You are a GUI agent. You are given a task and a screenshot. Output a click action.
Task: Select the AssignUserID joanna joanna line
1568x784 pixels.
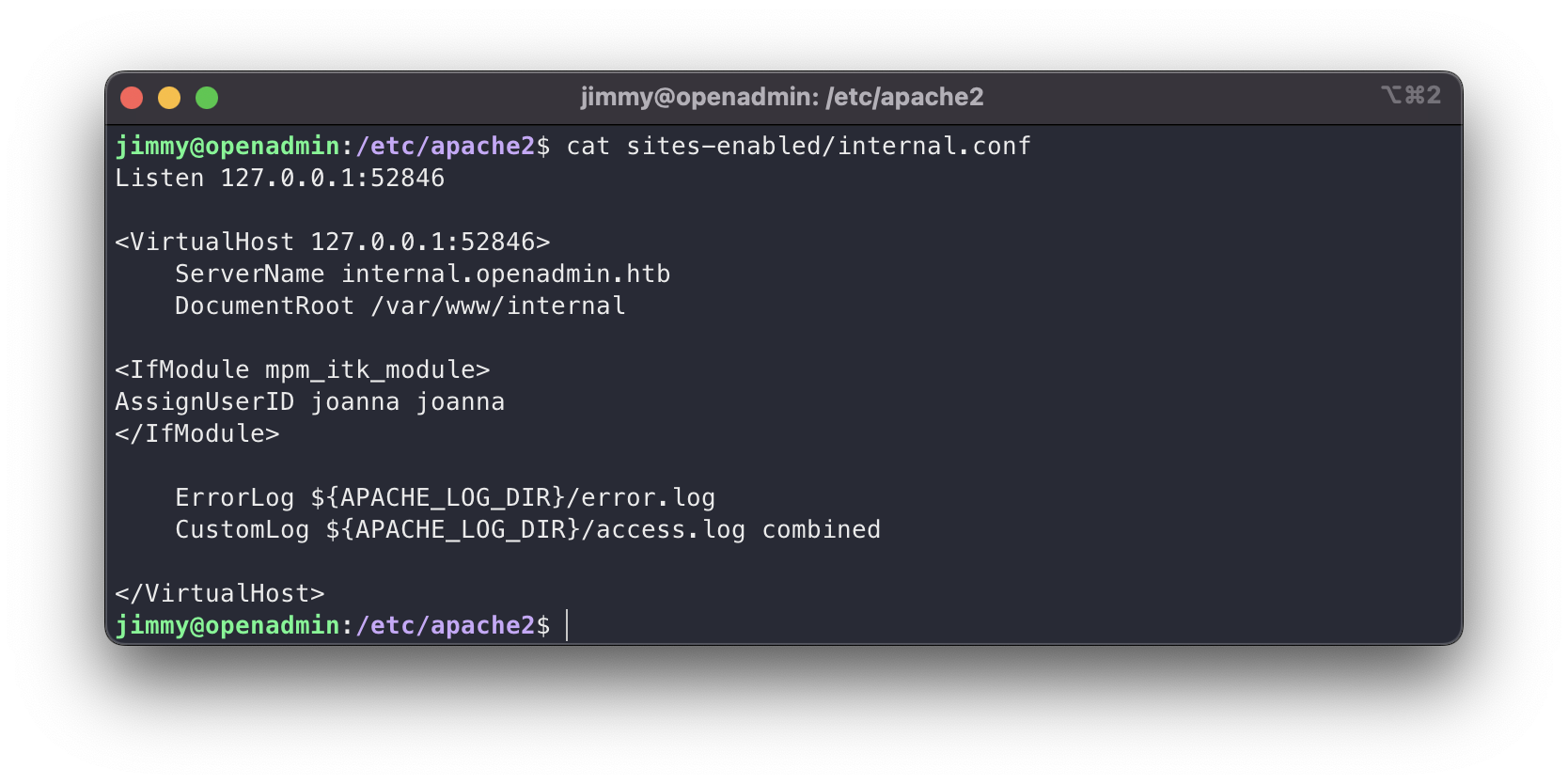coord(310,400)
